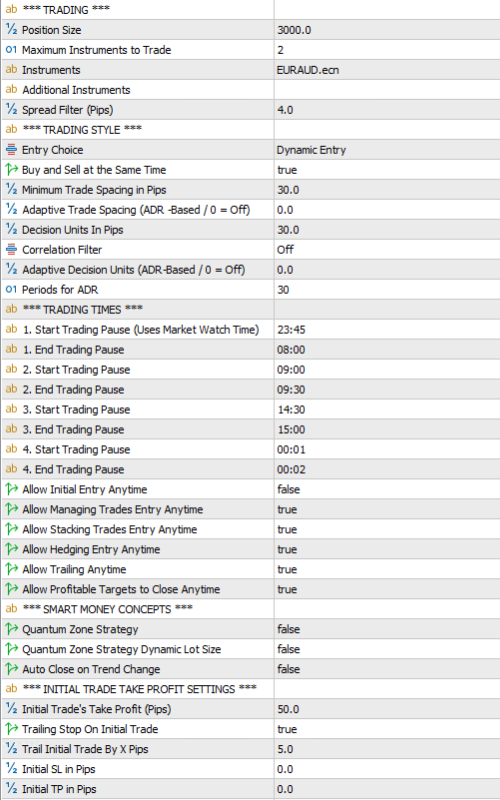Select the Minimum Trade Spacing in Pips label
500x800 pixels.
(94, 190)
